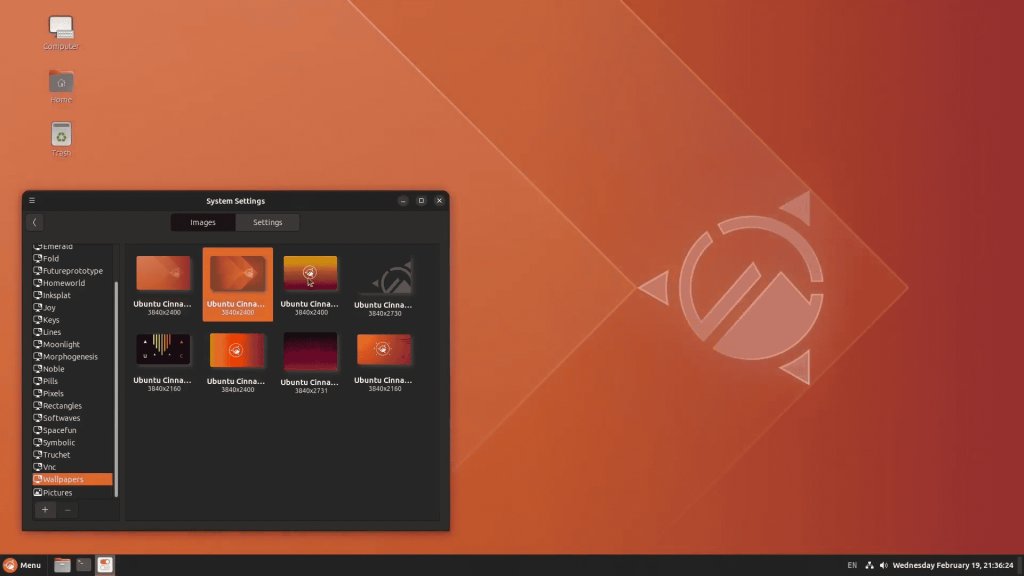This screenshot has height=576, width=1024.
Task: Open the Cinnamon Menu button
Action: [x=22, y=565]
